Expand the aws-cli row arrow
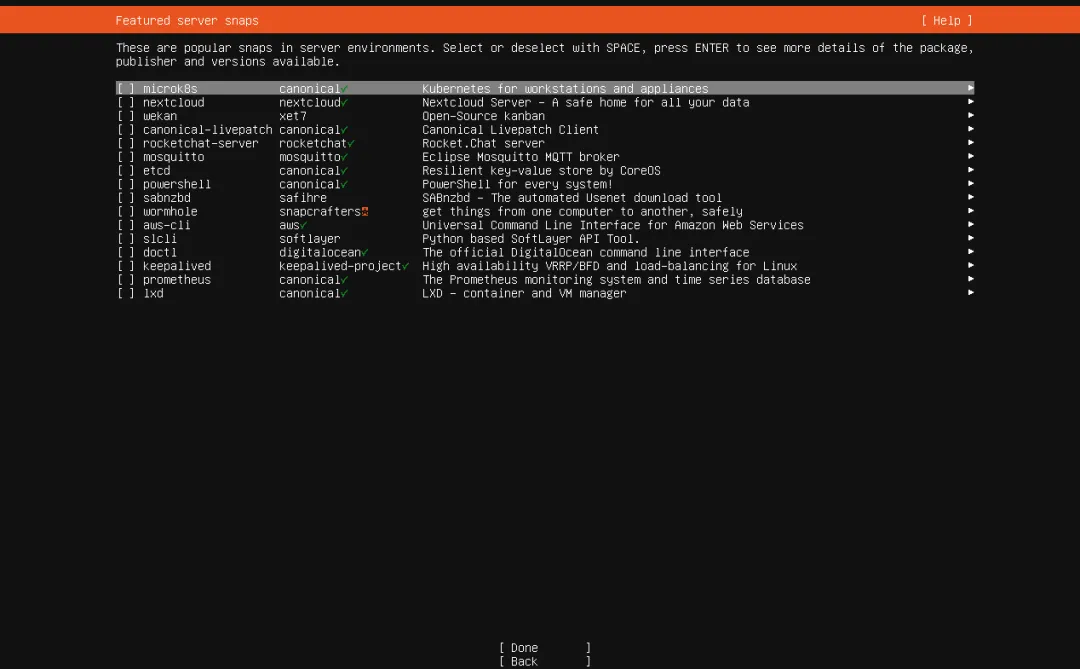 click(970, 224)
